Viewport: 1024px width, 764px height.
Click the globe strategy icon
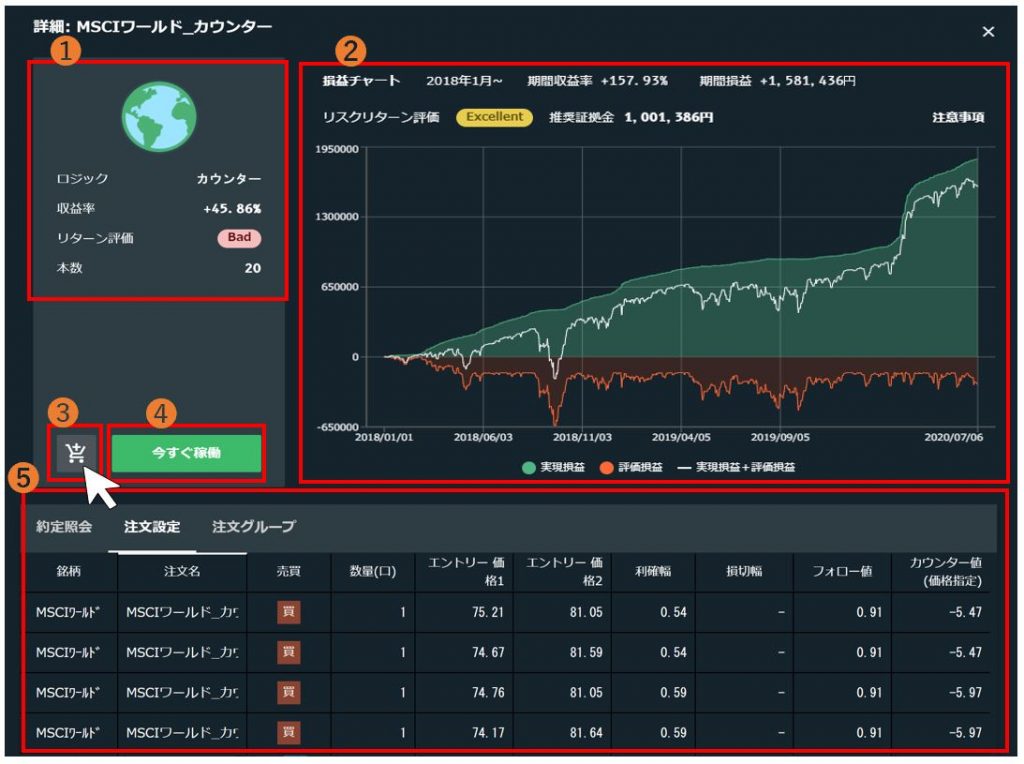[x=159, y=117]
